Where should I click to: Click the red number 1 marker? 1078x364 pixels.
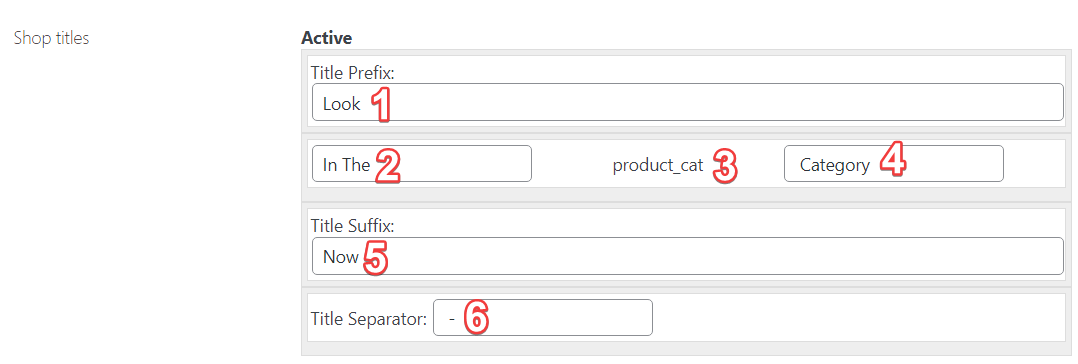382,105
